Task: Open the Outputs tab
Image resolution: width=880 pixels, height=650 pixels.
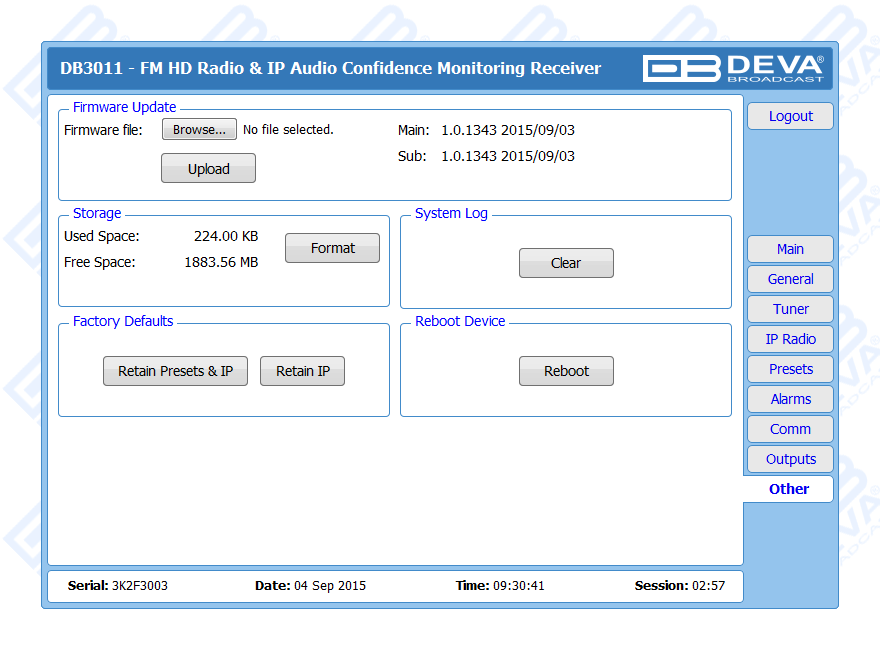Action: pyautogui.click(x=790, y=459)
